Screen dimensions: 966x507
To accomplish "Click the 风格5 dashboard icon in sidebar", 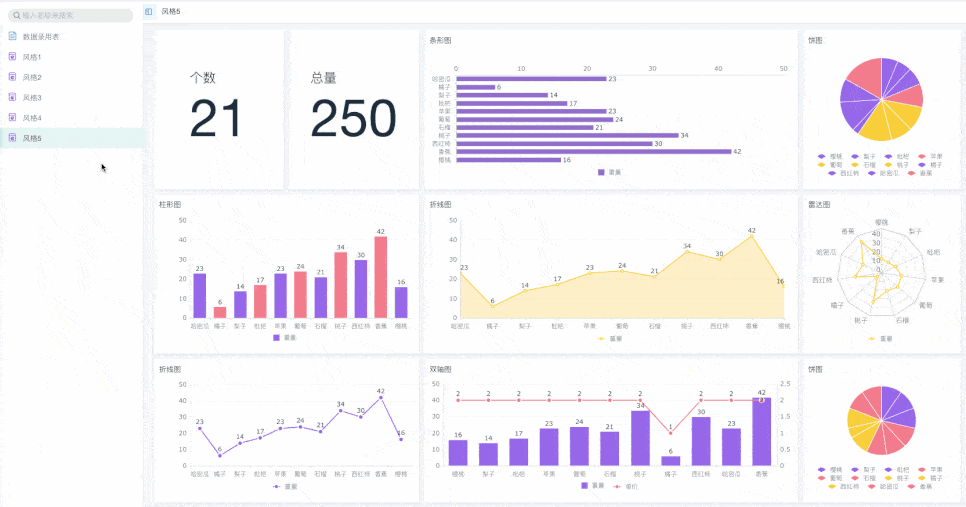I will 12,138.
